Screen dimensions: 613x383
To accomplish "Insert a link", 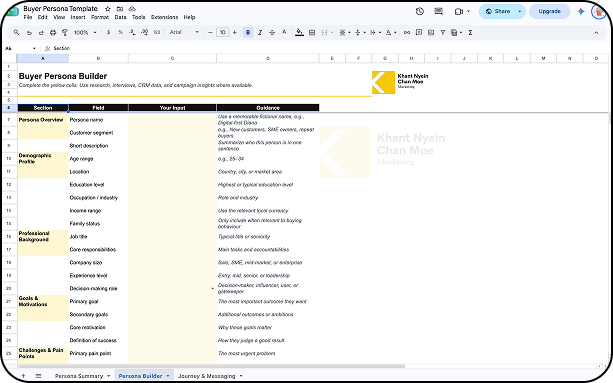I will [x=407, y=32].
